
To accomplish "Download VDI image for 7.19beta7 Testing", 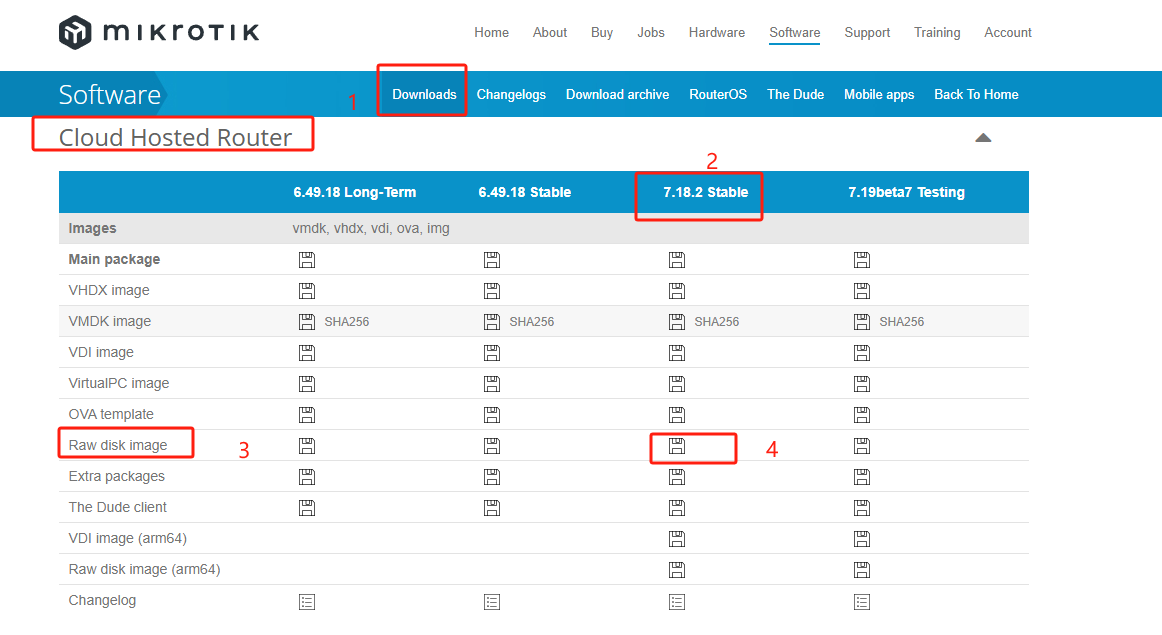I will (x=862, y=353).
